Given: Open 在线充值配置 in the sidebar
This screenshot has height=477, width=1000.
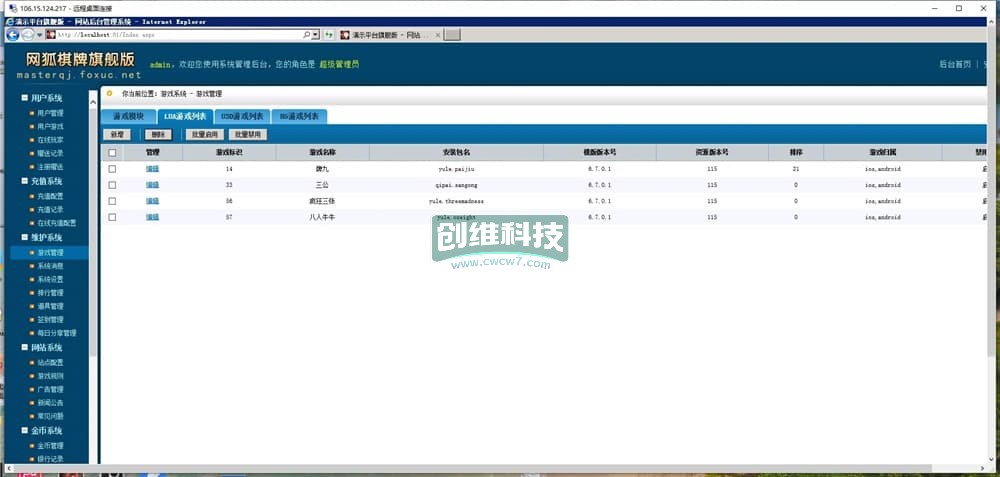Looking at the screenshot, I should pyautogui.click(x=56, y=223).
